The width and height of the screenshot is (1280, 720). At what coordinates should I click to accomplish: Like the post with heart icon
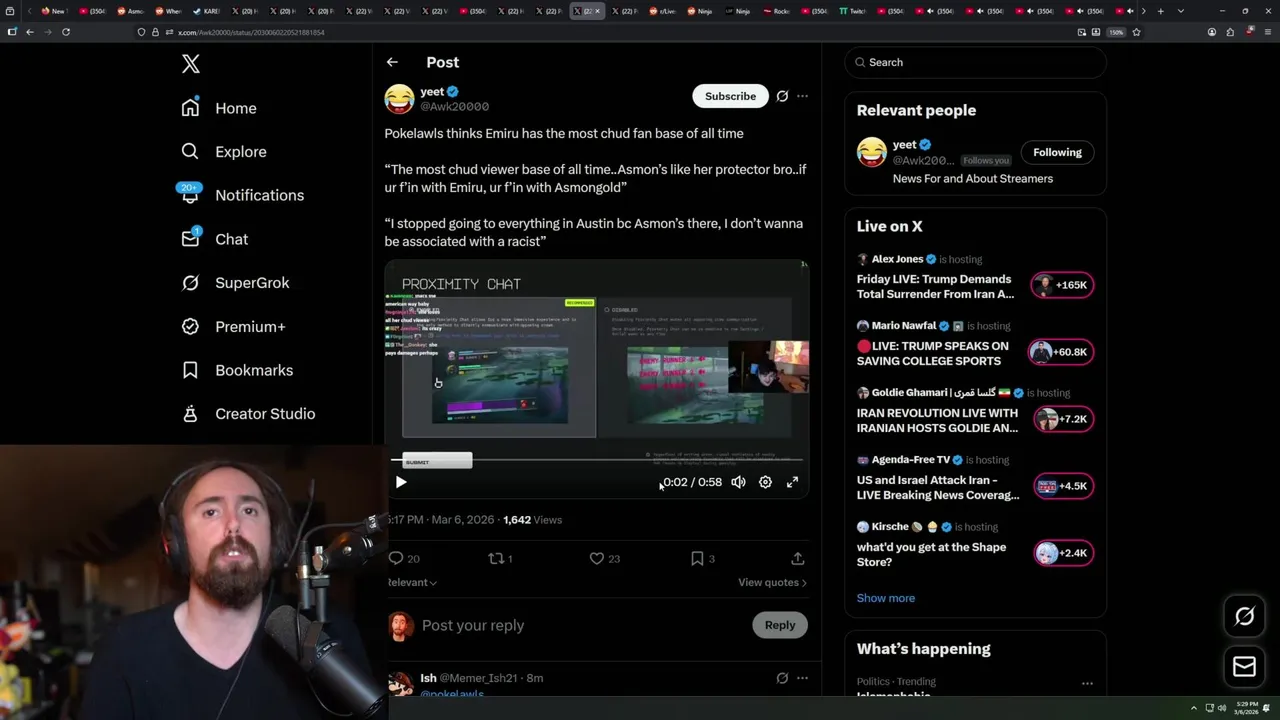point(597,558)
